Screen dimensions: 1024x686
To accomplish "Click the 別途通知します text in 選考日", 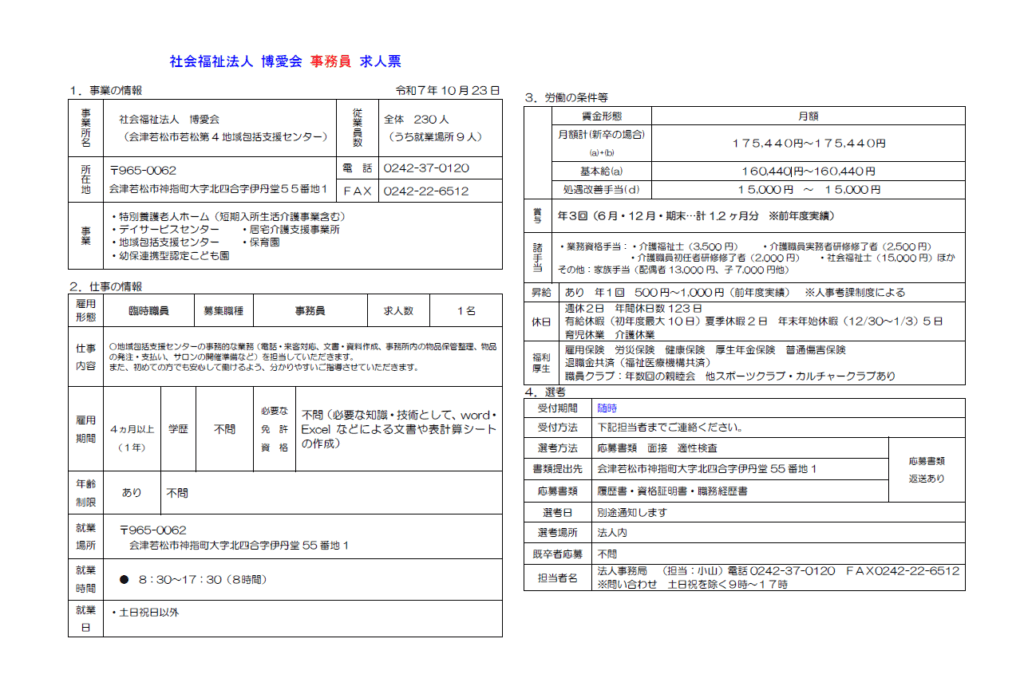I will click(x=631, y=512).
